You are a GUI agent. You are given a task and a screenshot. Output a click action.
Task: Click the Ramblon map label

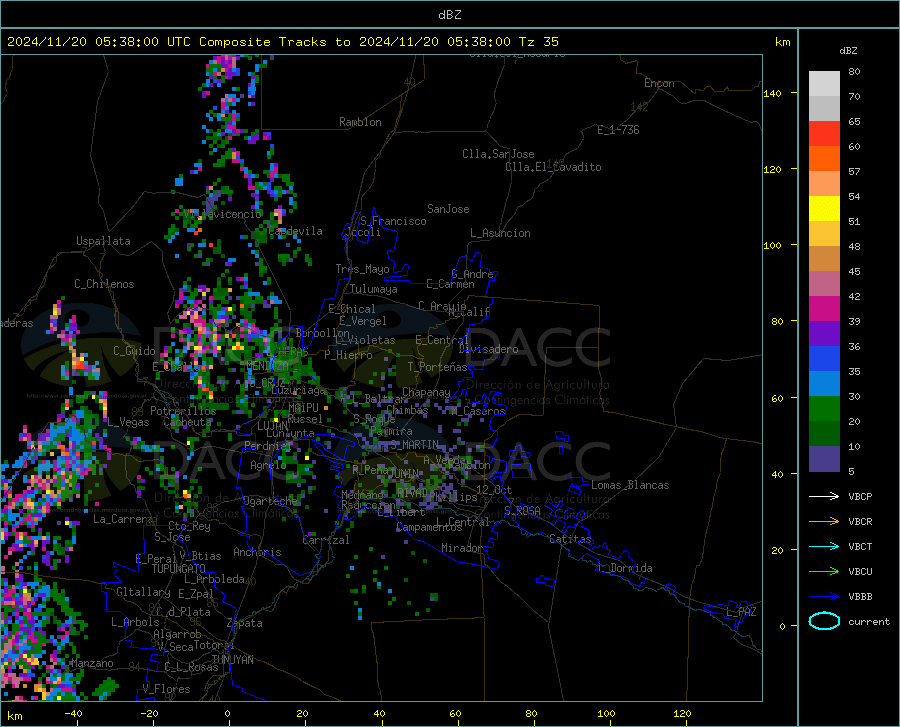[x=360, y=122]
